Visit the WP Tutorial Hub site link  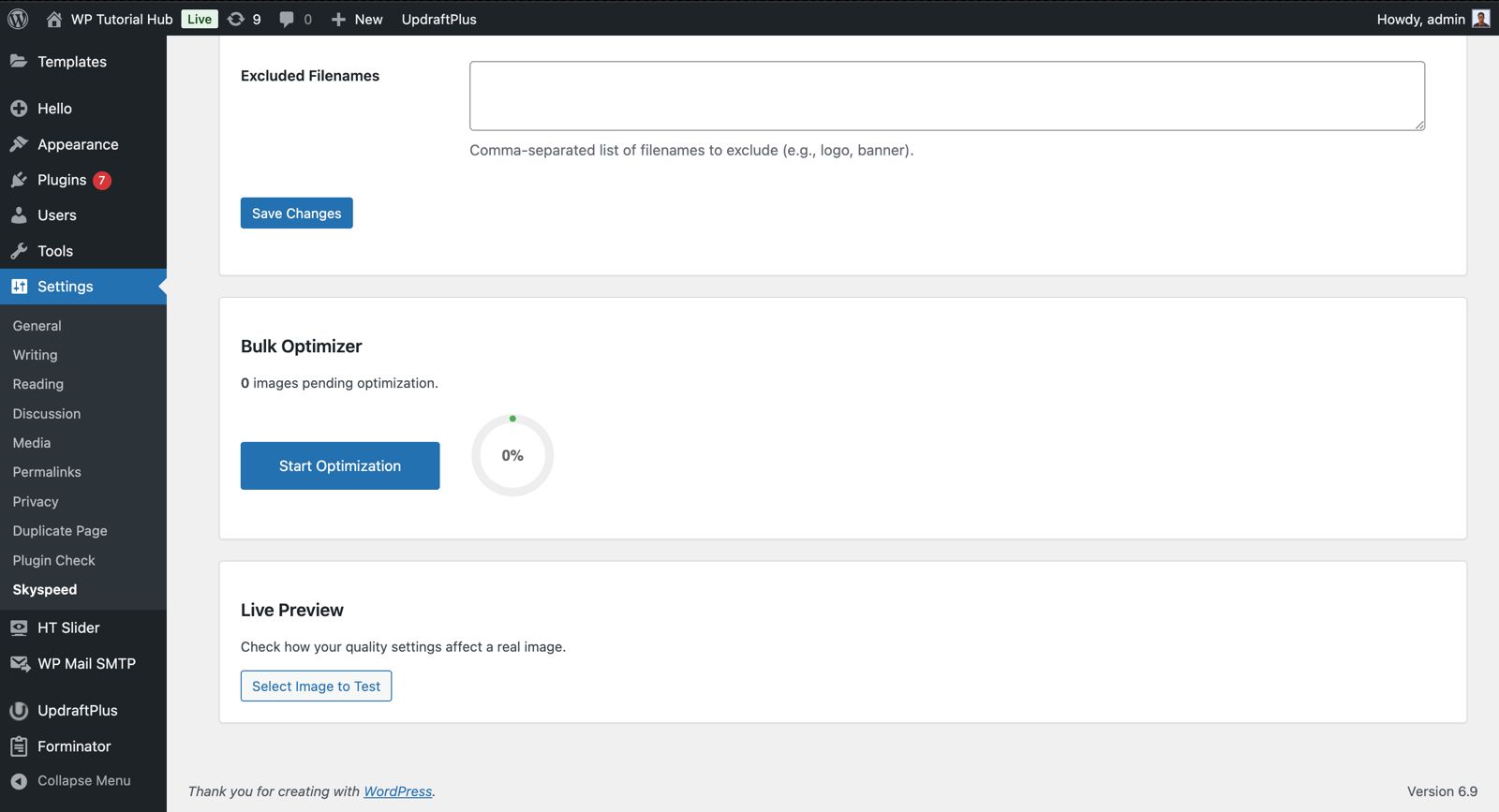[x=122, y=19]
